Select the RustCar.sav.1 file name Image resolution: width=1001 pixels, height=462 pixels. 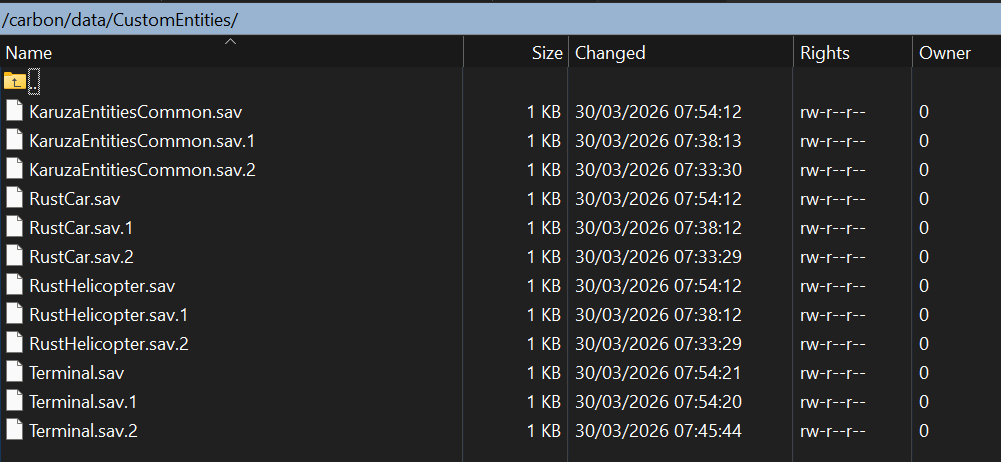pyautogui.click(x=81, y=227)
